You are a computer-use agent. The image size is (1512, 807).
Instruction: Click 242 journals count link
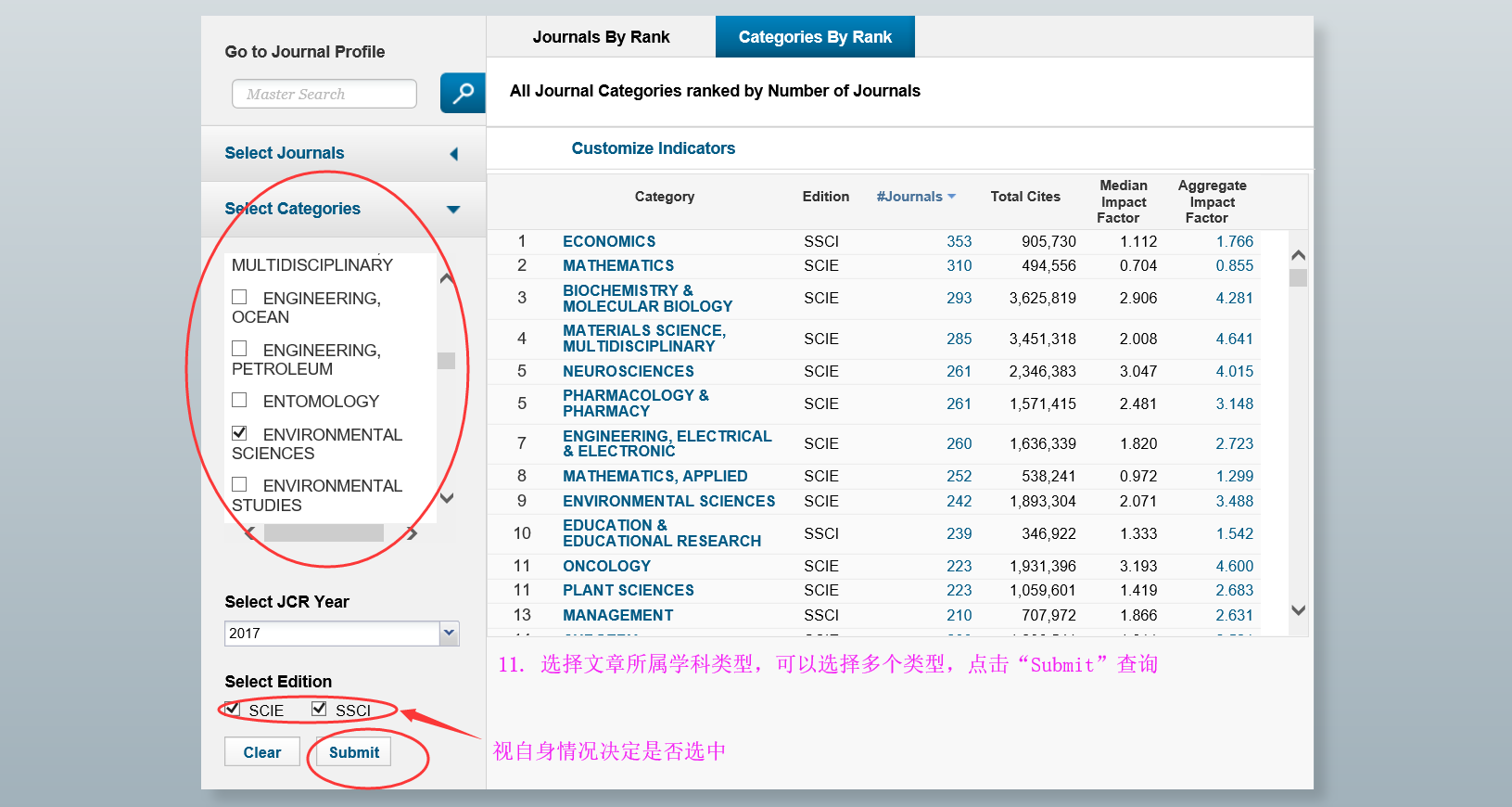pyautogui.click(x=959, y=501)
